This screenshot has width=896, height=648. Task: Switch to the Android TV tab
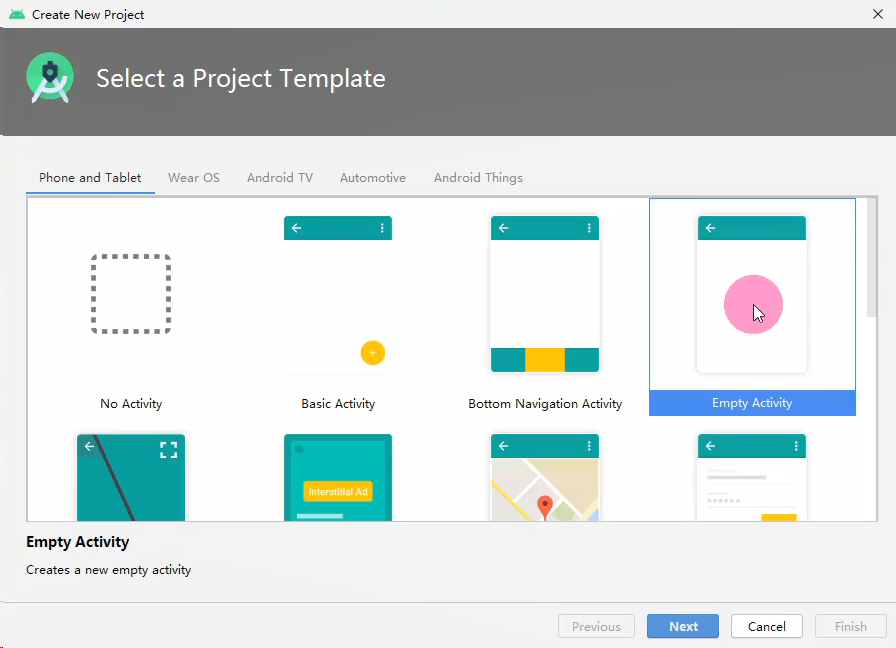point(280,178)
